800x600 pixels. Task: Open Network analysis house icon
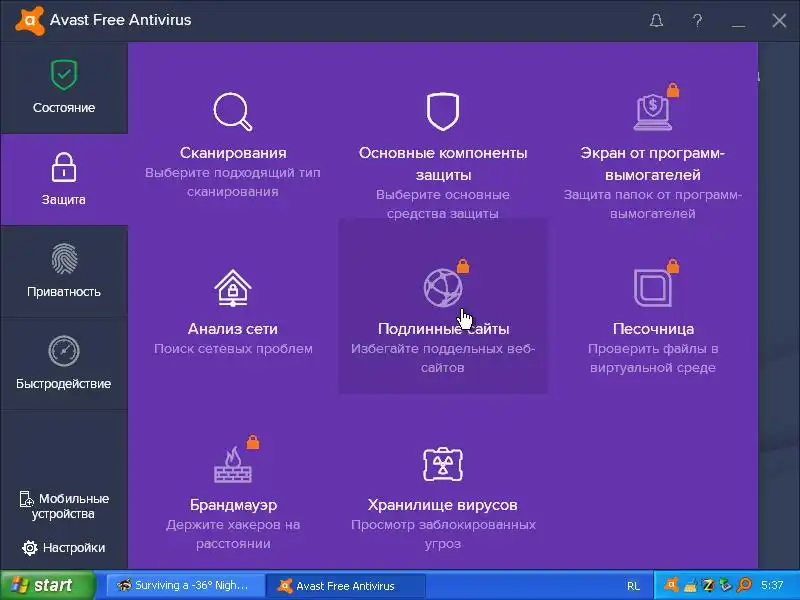(233, 288)
